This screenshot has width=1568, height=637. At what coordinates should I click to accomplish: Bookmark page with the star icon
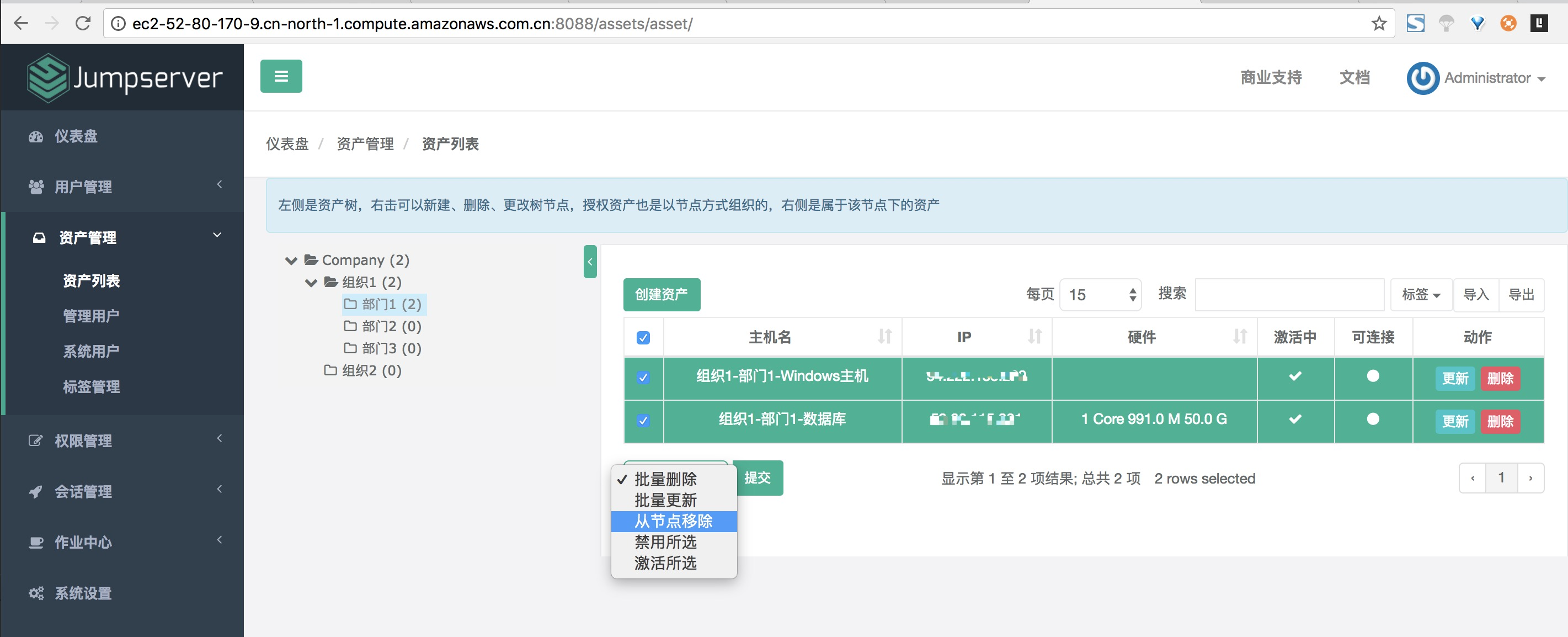click(1379, 24)
